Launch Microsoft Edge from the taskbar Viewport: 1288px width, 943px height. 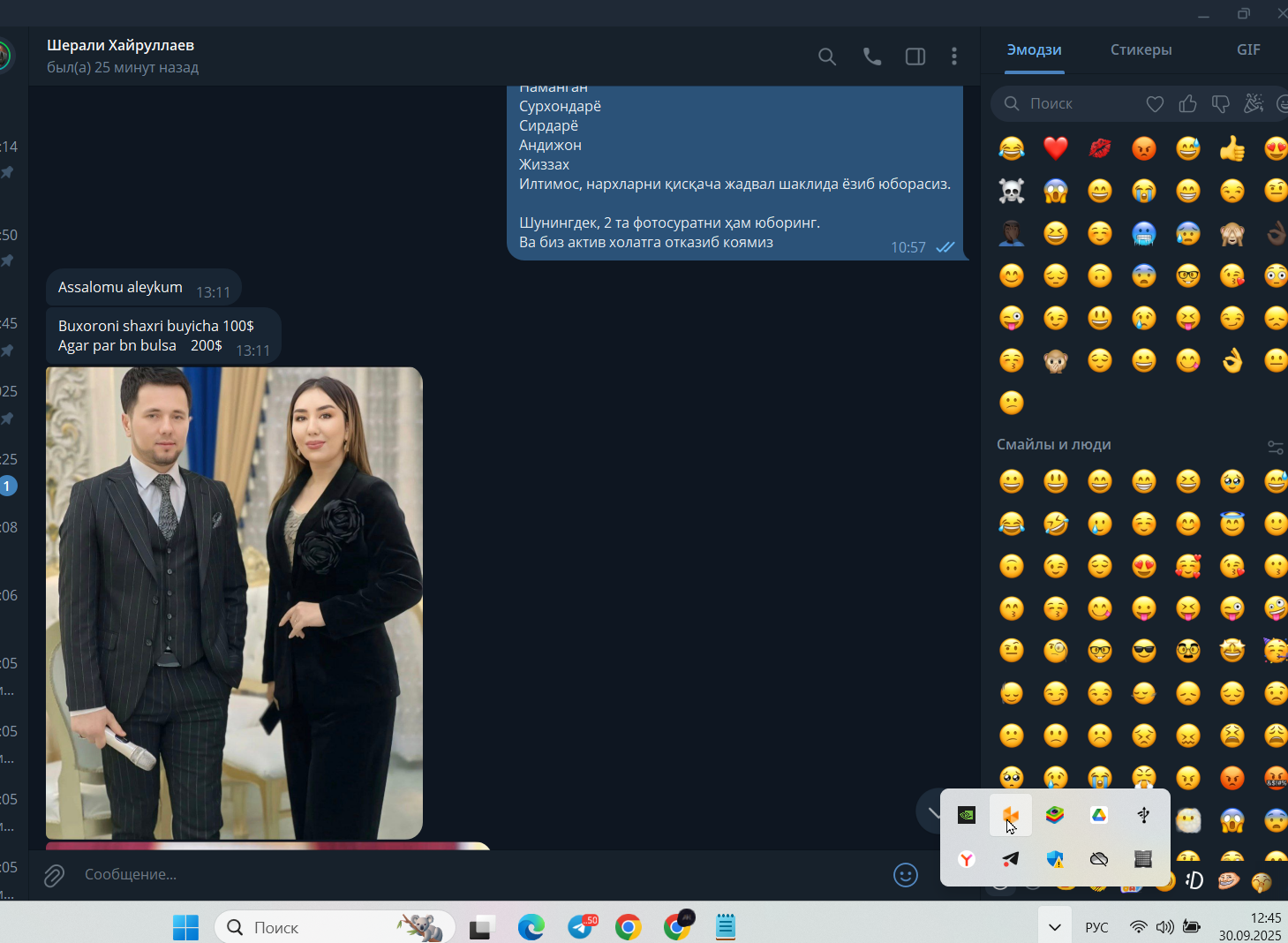point(531,927)
